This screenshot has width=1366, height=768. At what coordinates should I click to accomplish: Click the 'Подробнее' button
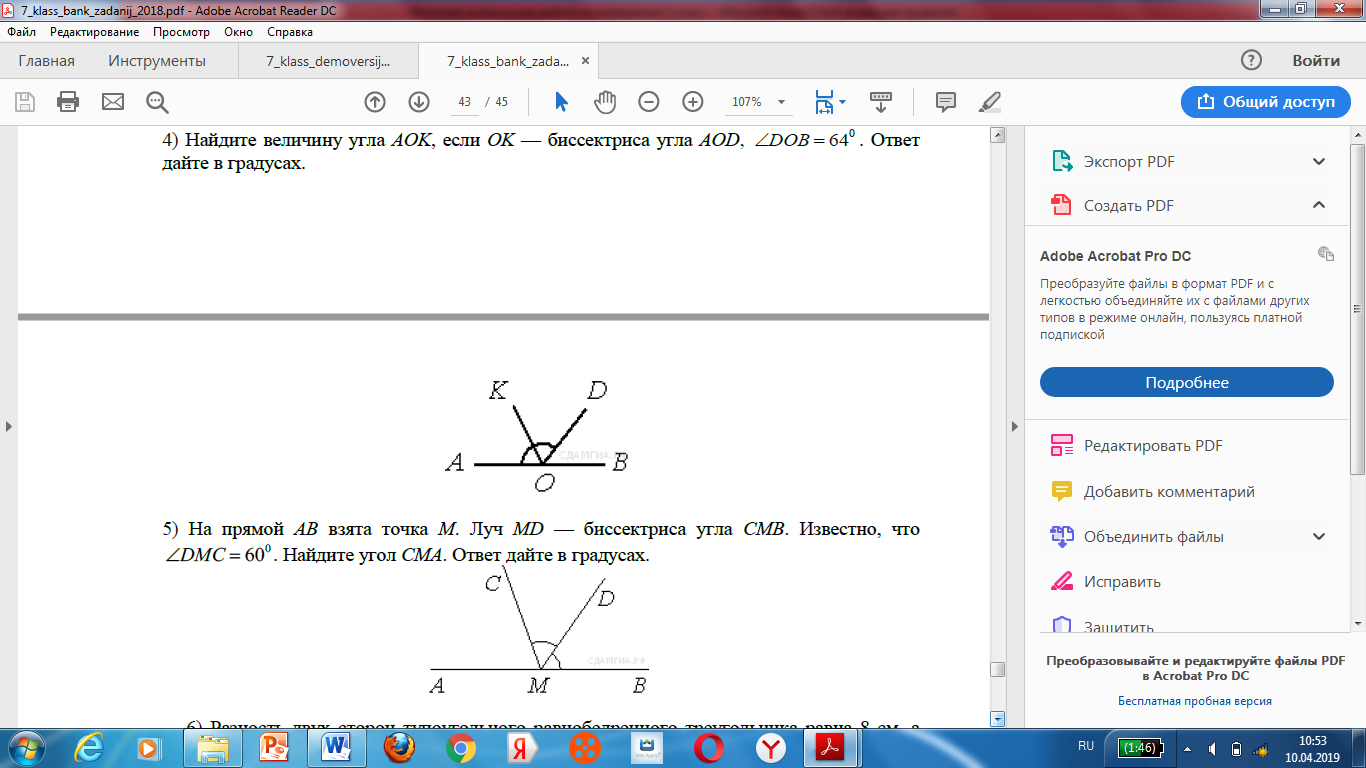click(1187, 383)
